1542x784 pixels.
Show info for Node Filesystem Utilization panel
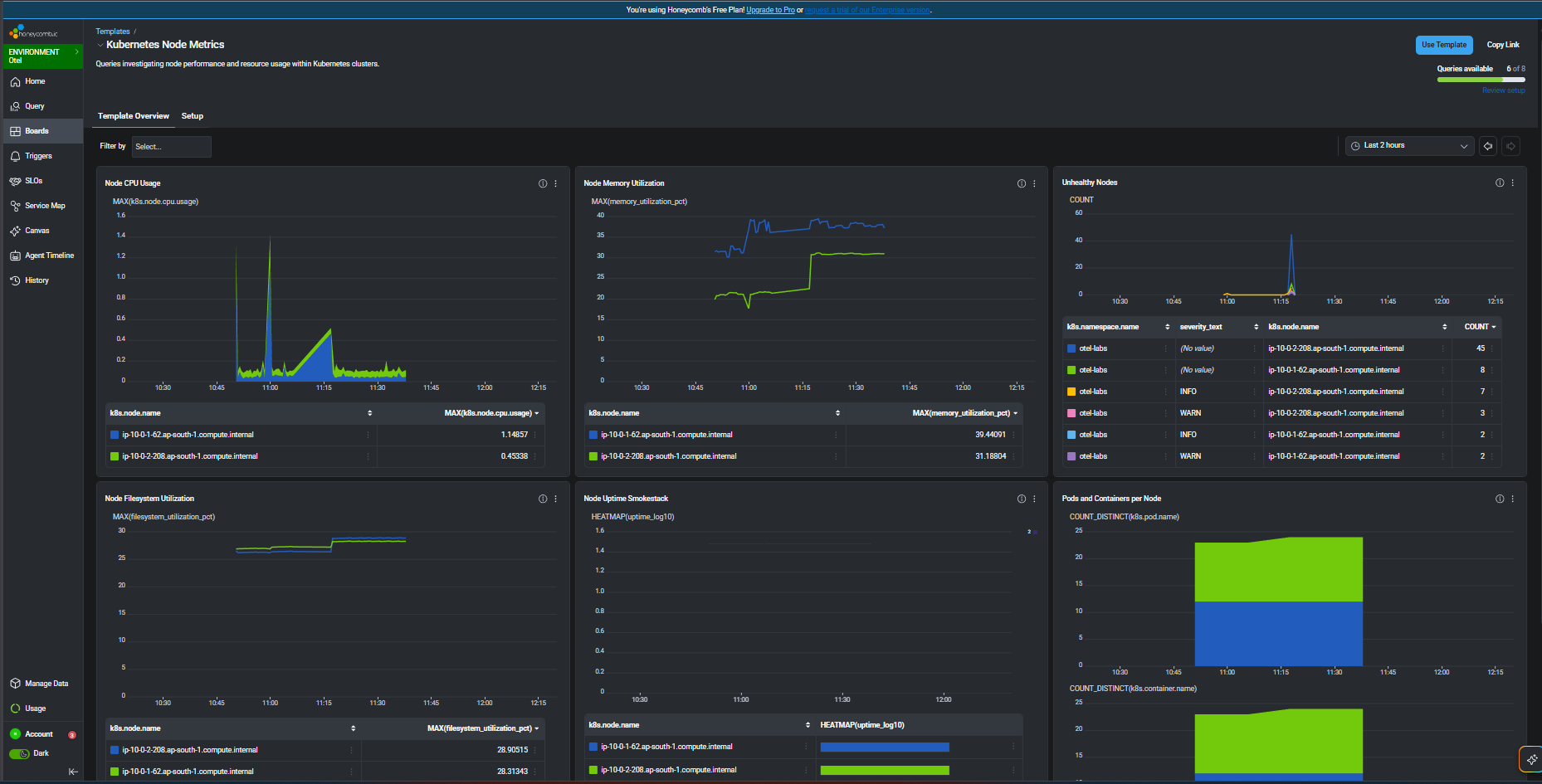click(x=543, y=499)
